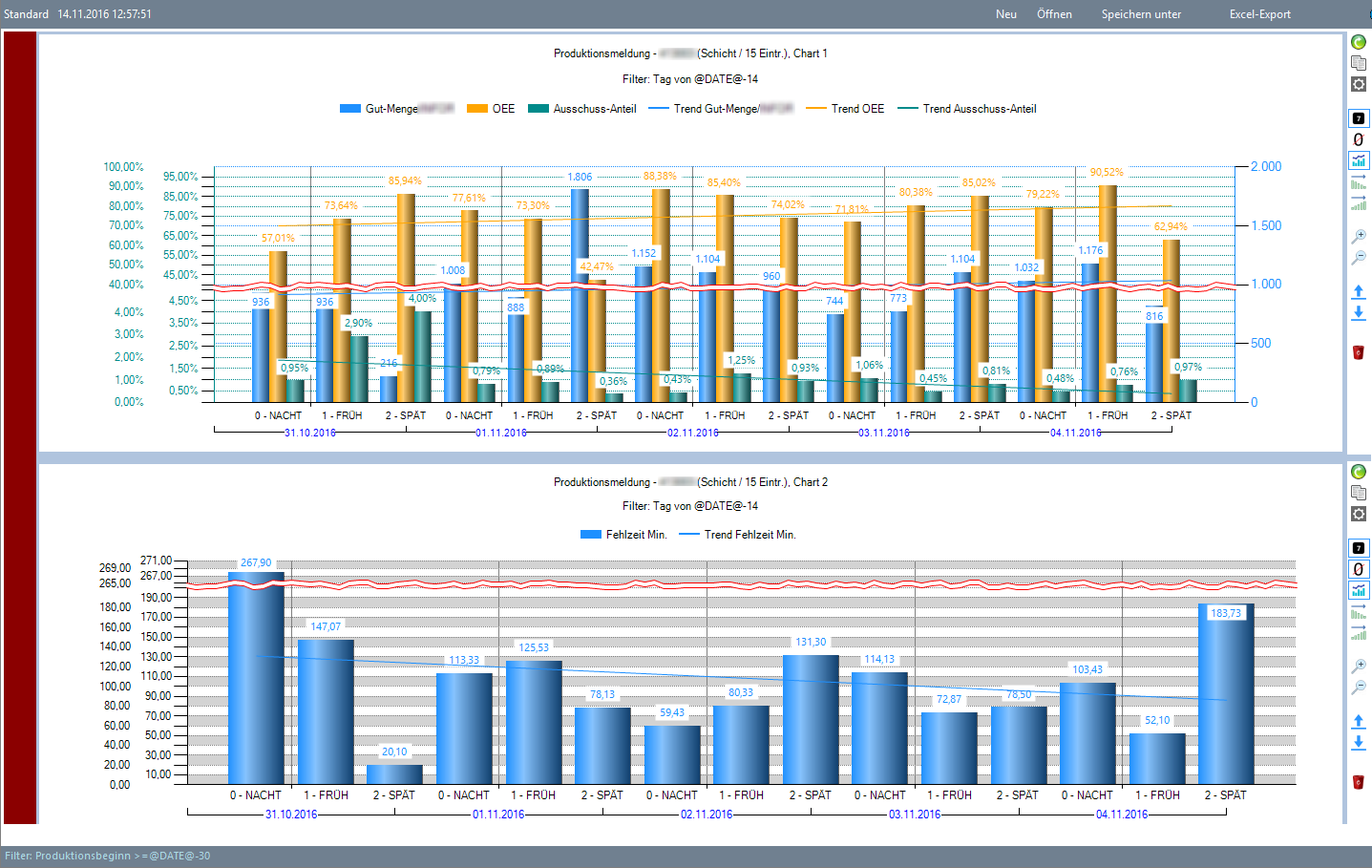Viewport: 1372px width, 868px height.
Task: Click the 62,94% OEE label in Chart 1
Action: click(1171, 226)
